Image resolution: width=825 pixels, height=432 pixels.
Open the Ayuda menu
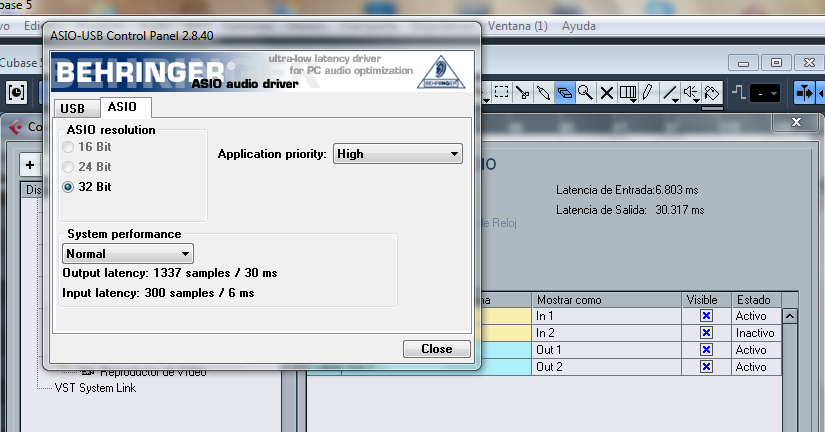(x=579, y=26)
